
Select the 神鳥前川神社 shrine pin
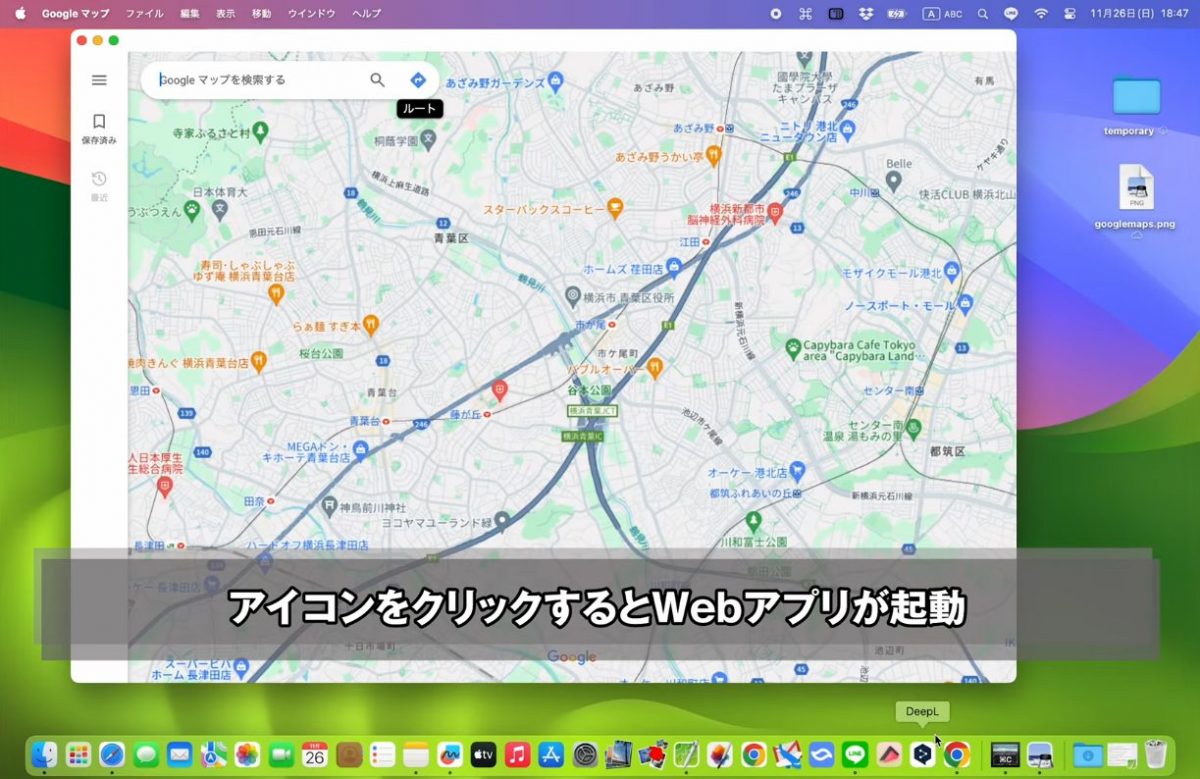(x=329, y=504)
